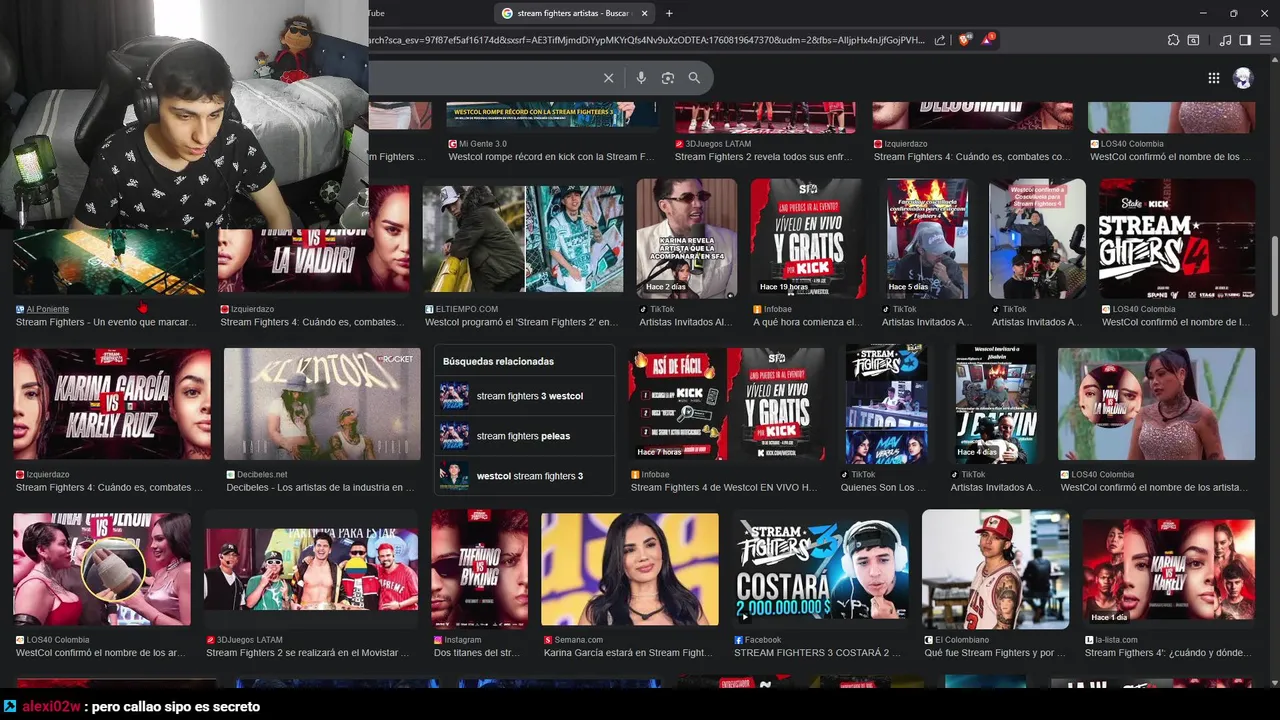Click 'Stream Fighters 4': ¿cuándo y dónde' title
1280x720 pixels.
tap(1168, 652)
